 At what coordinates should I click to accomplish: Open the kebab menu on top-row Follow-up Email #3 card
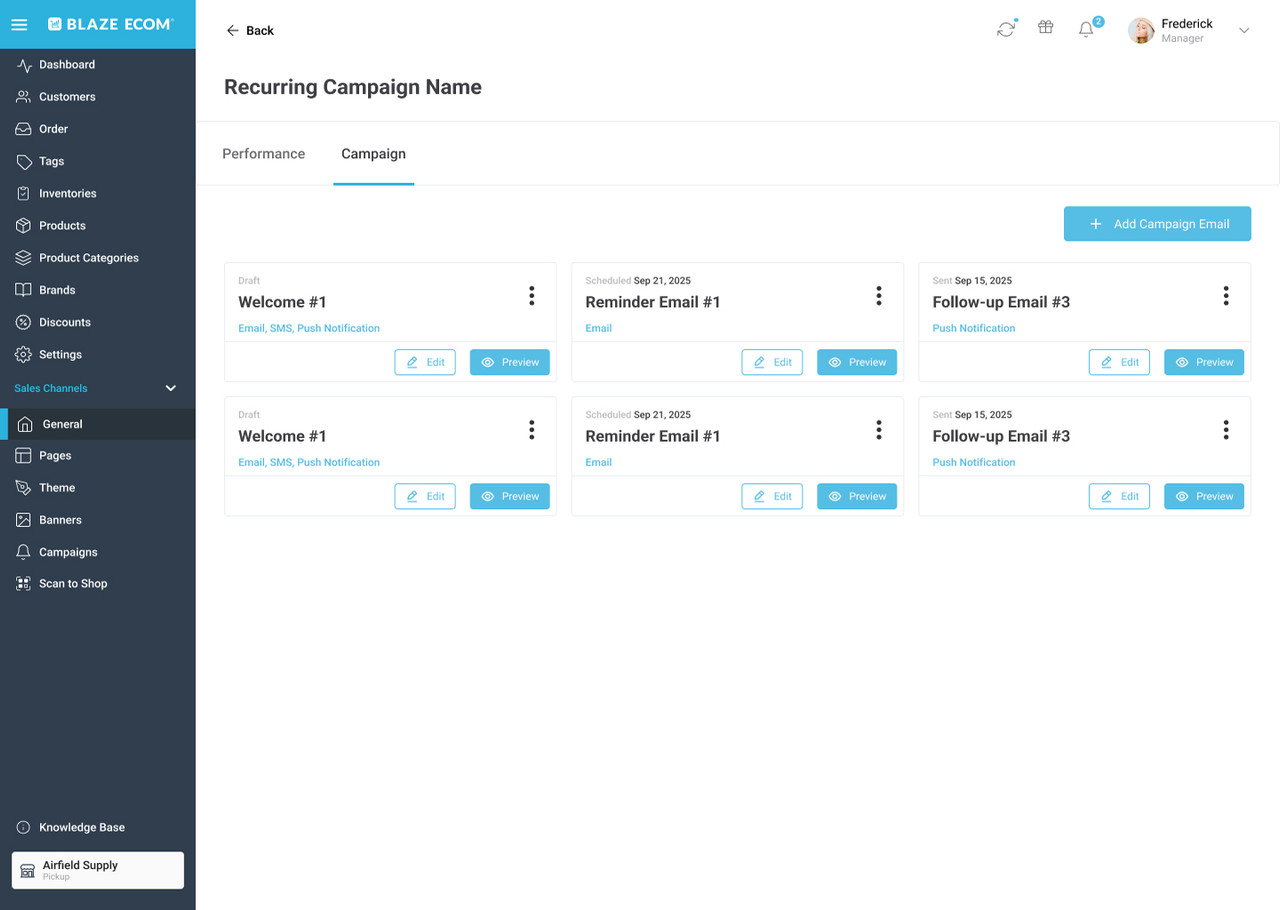point(1225,295)
